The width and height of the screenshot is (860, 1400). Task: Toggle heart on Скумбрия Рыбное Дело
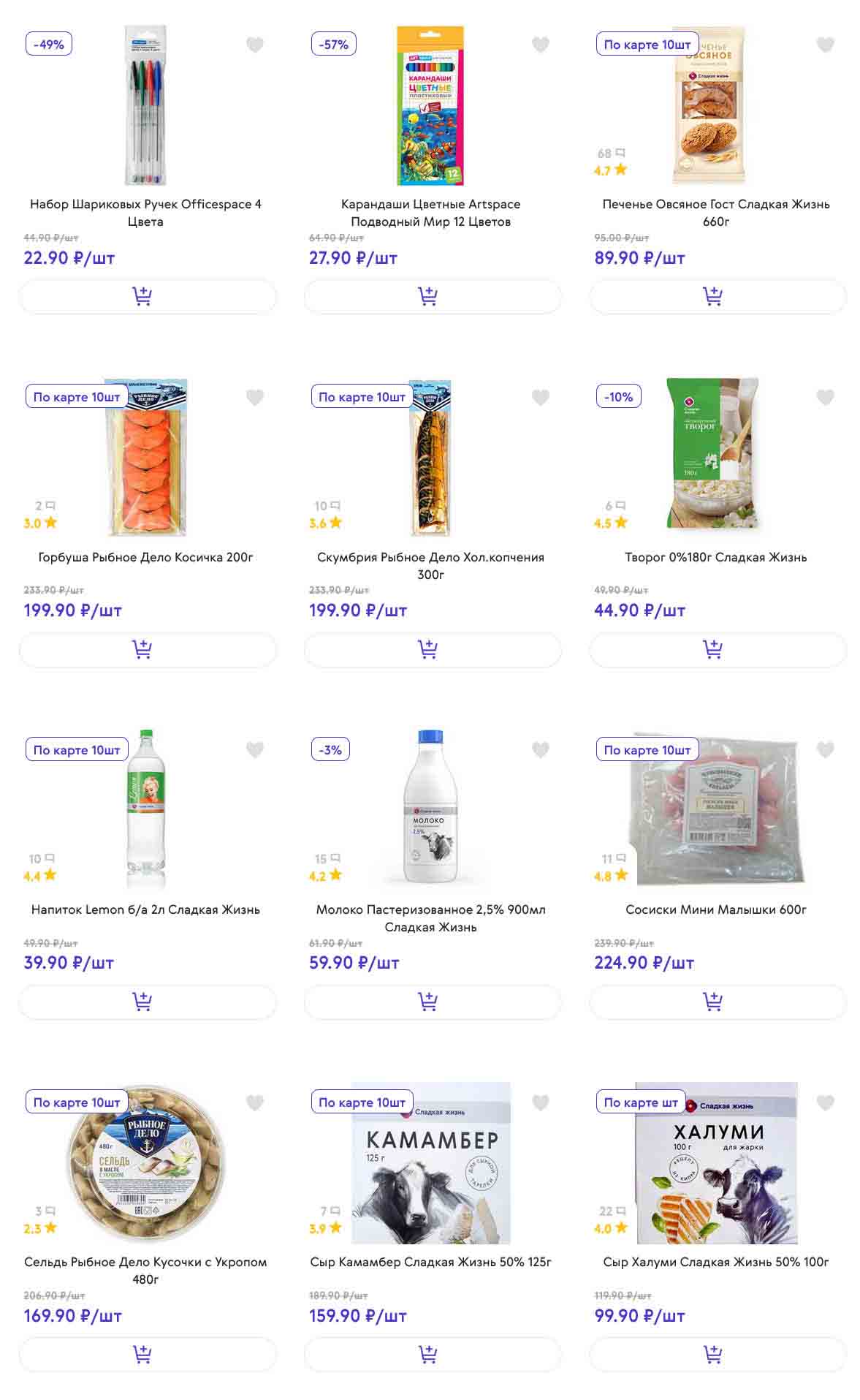pyautogui.click(x=540, y=398)
